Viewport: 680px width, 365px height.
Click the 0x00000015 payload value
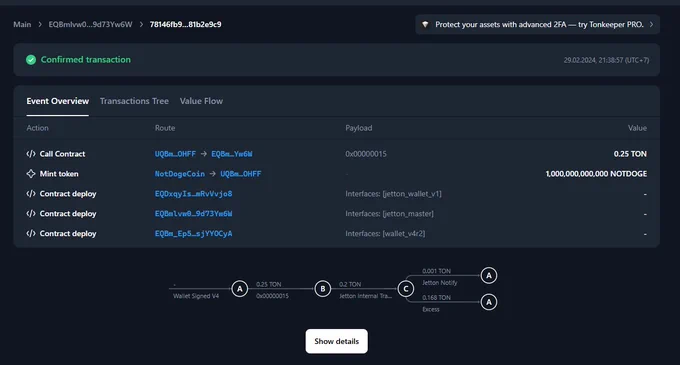click(x=366, y=154)
